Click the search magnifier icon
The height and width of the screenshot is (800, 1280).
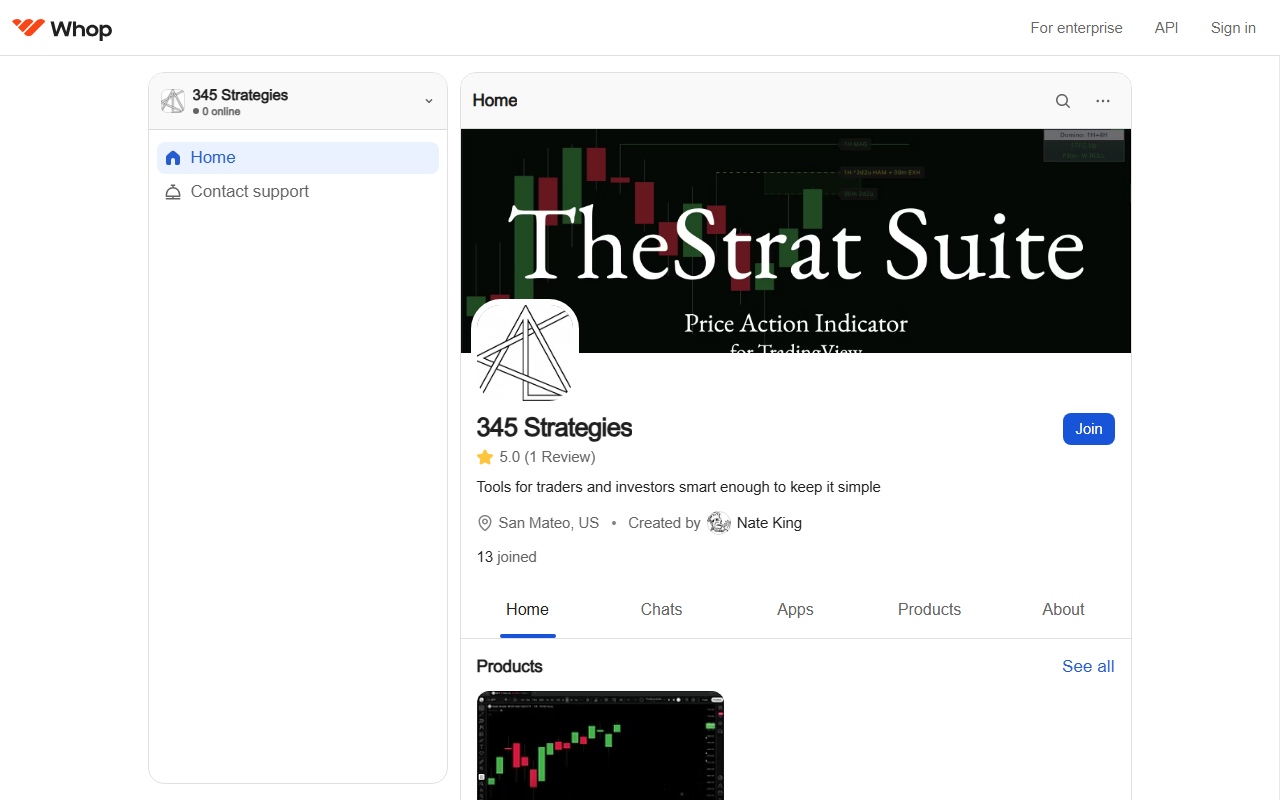pyautogui.click(x=1063, y=101)
